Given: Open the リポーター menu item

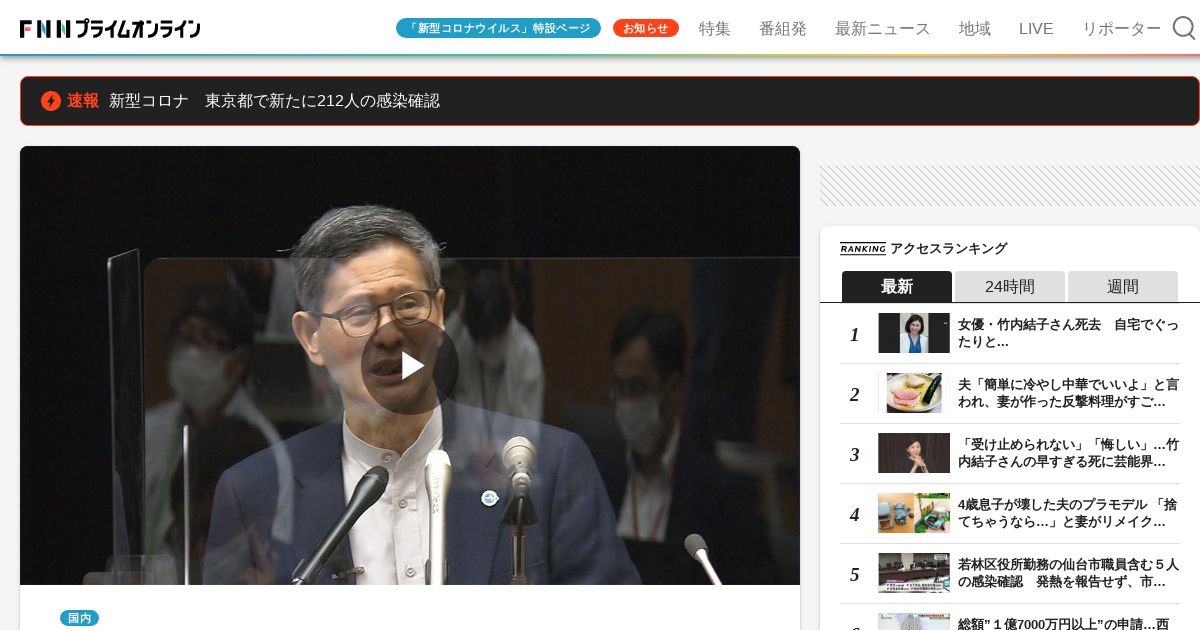Looking at the screenshot, I should click(1121, 29).
